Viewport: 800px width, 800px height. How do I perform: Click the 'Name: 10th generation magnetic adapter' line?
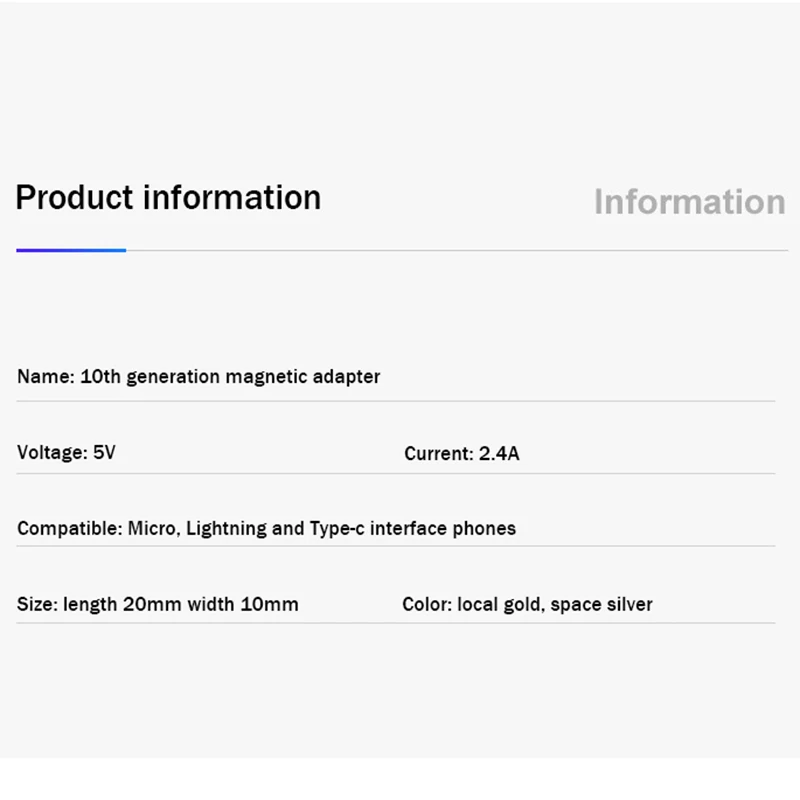pos(198,377)
